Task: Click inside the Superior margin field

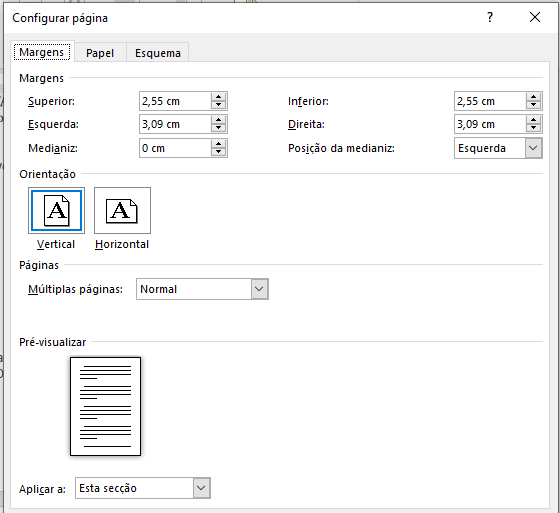Action: (x=175, y=101)
